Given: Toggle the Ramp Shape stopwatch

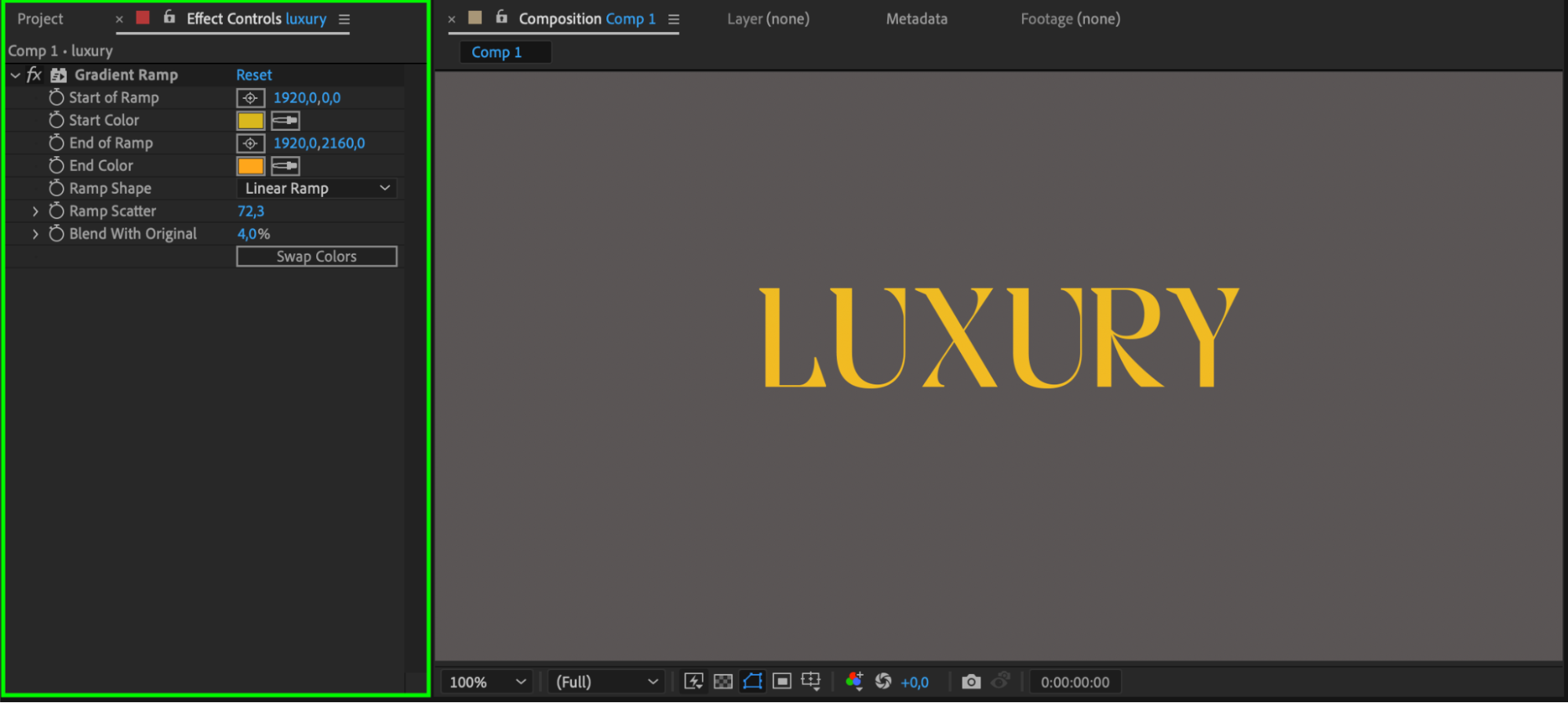Looking at the screenshot, I should pos(56,188).
